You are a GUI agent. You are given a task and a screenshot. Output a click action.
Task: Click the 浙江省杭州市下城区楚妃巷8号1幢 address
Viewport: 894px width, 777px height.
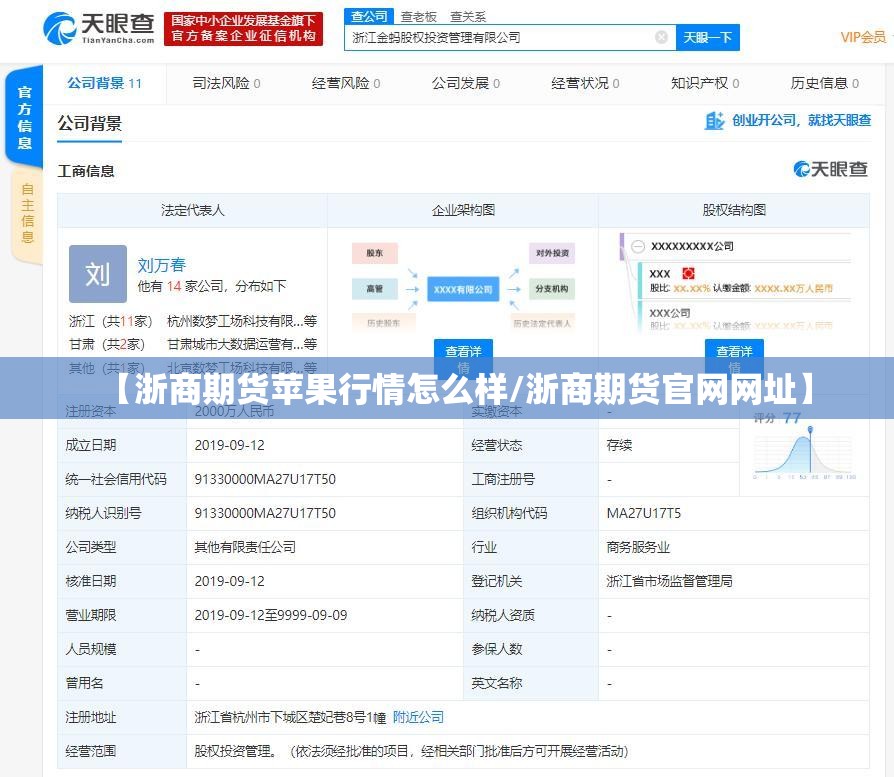tap(290, 717)
